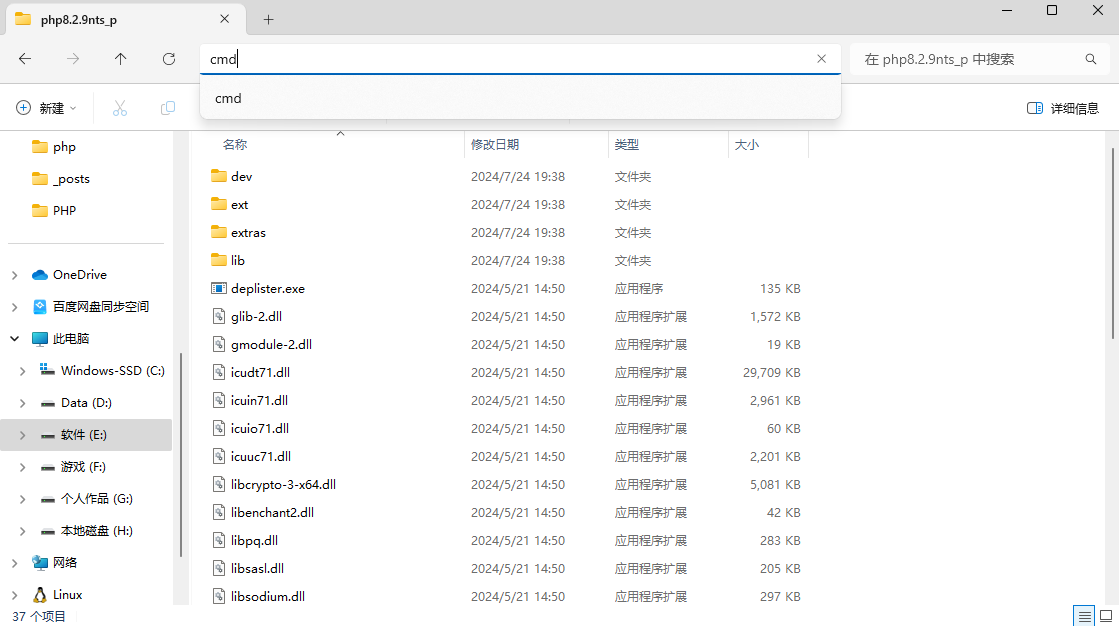
Task: Open 软件 (E:) drive in sidebar
Action: click(83, 435)
